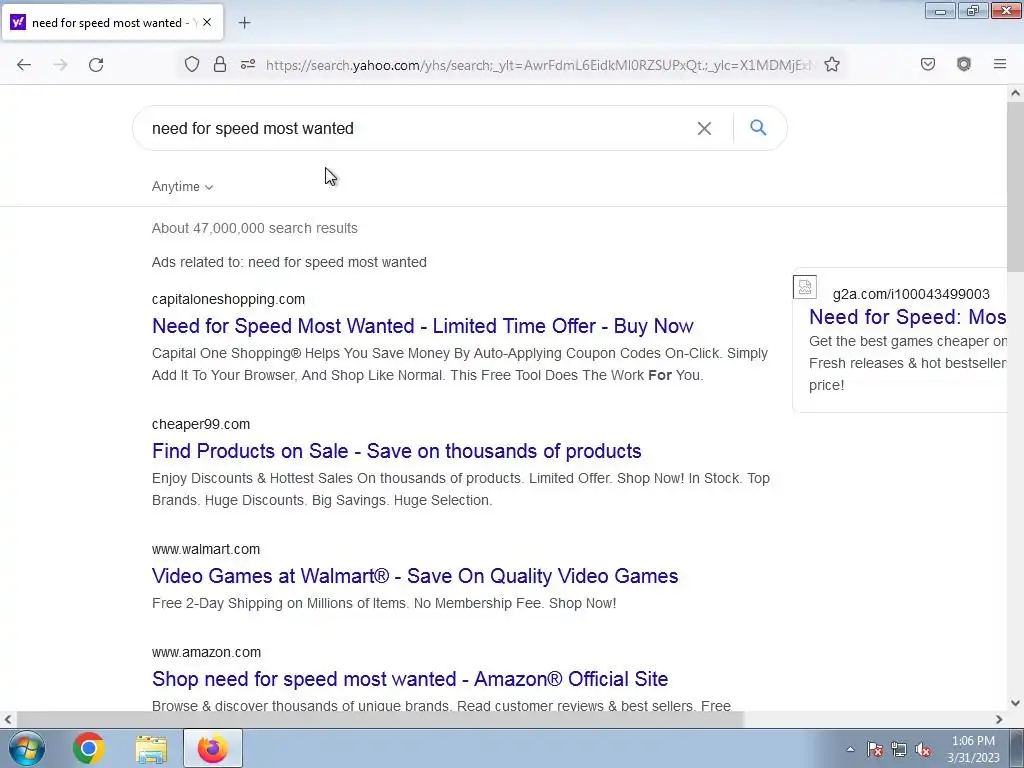Open the taskbar clock and date
This screenshot has width=1024, height=768.
[973, 749]
